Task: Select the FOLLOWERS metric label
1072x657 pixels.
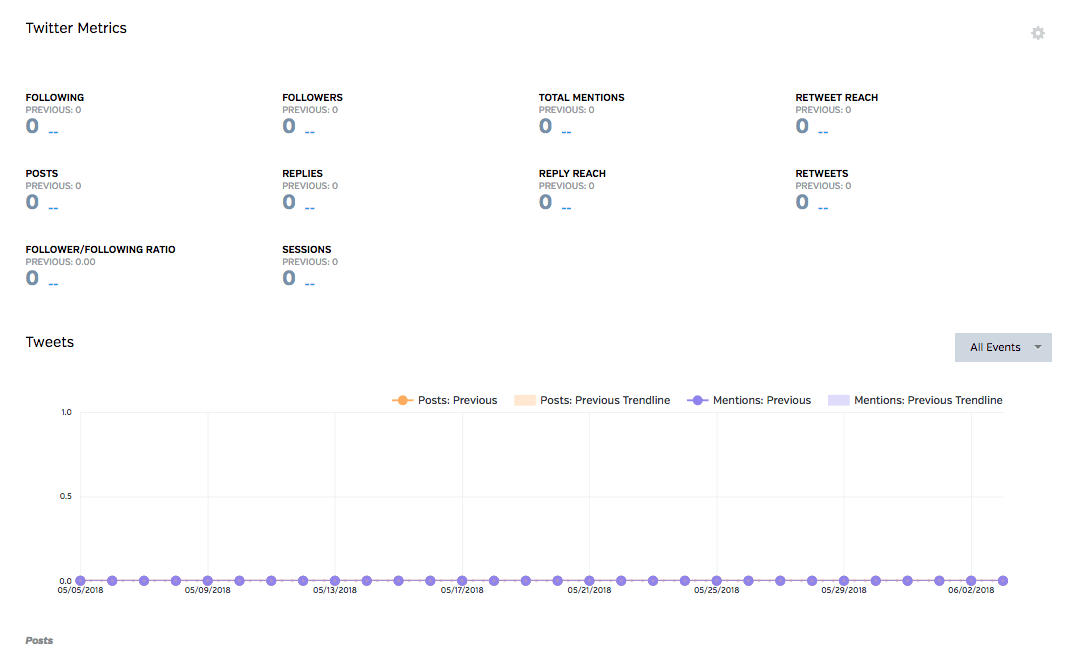Action: click(312, 97)
